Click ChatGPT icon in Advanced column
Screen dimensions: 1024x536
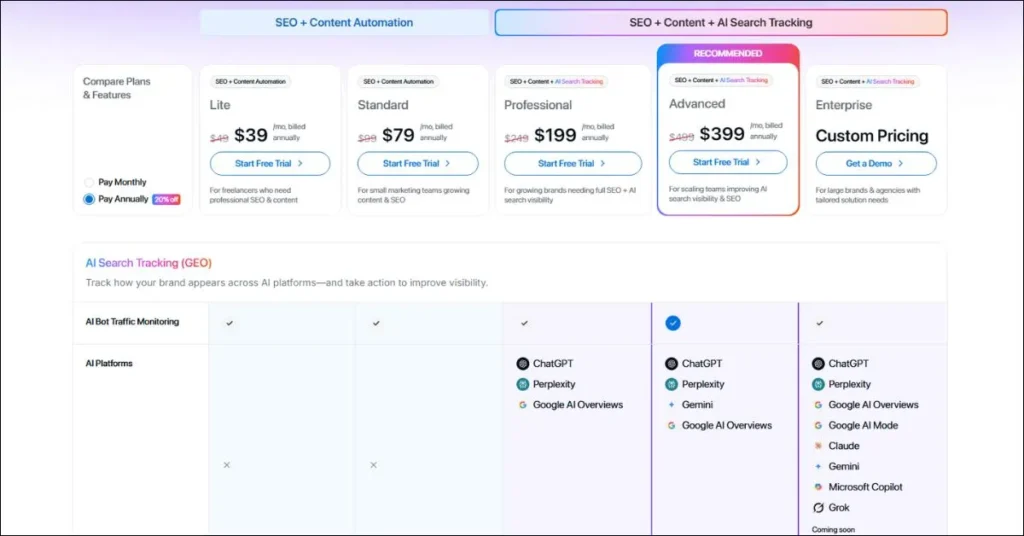coord(671,364)
